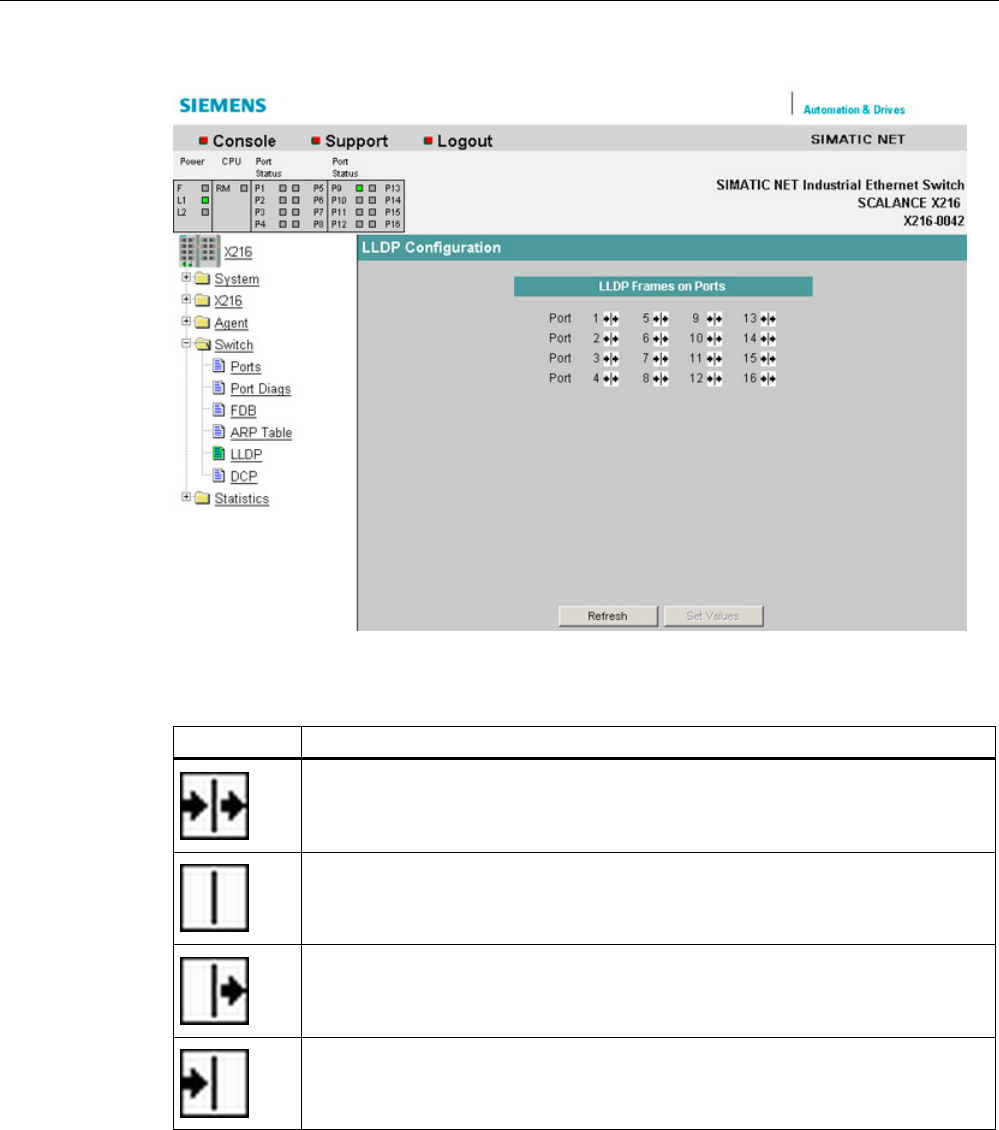Open the DCP page
This screenshot has height=1130, width=999.
pyautogui.click(x=244, y=476)
